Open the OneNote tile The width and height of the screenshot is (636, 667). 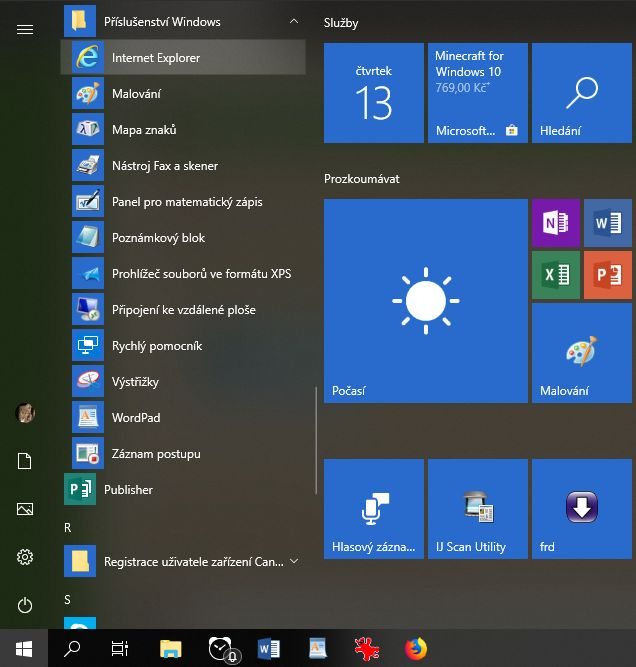point(556,223)
